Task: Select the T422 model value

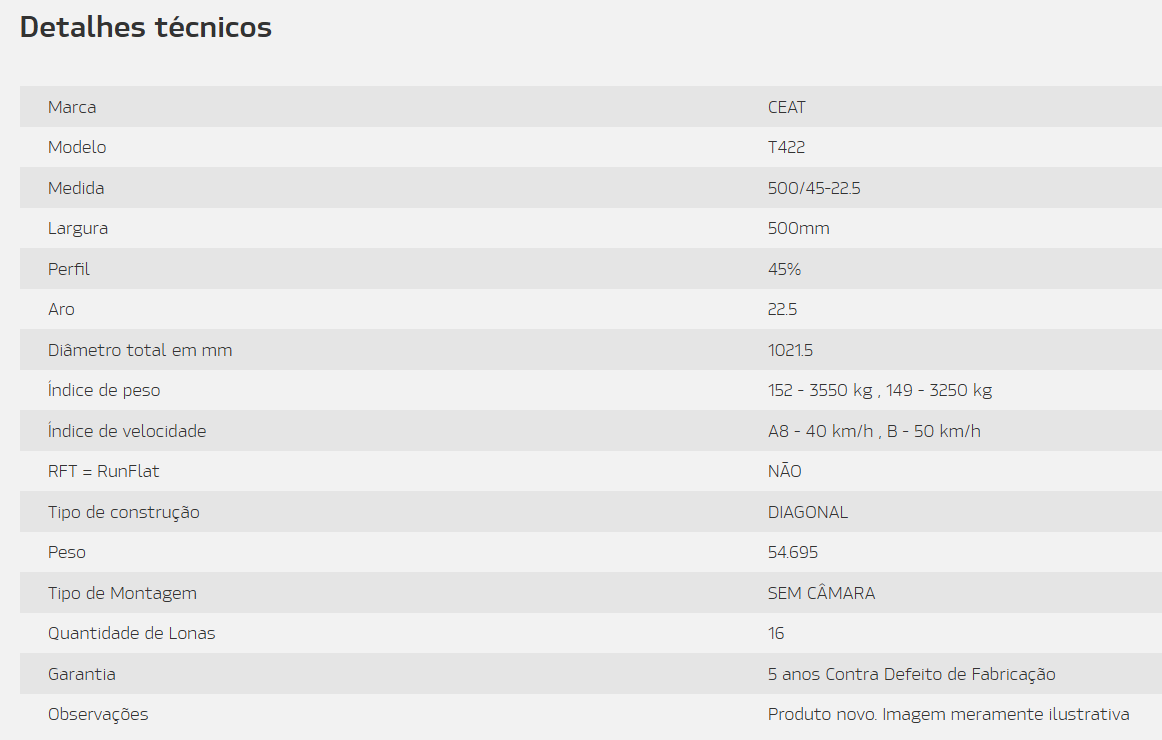Action: coord(786,147)
